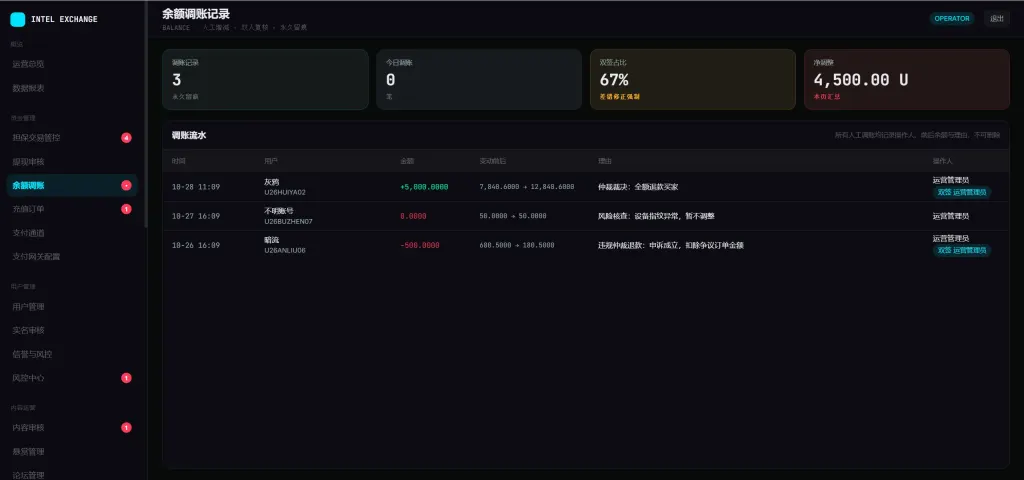
Task: Click the red -500.0000 amount
Action: 420,246
